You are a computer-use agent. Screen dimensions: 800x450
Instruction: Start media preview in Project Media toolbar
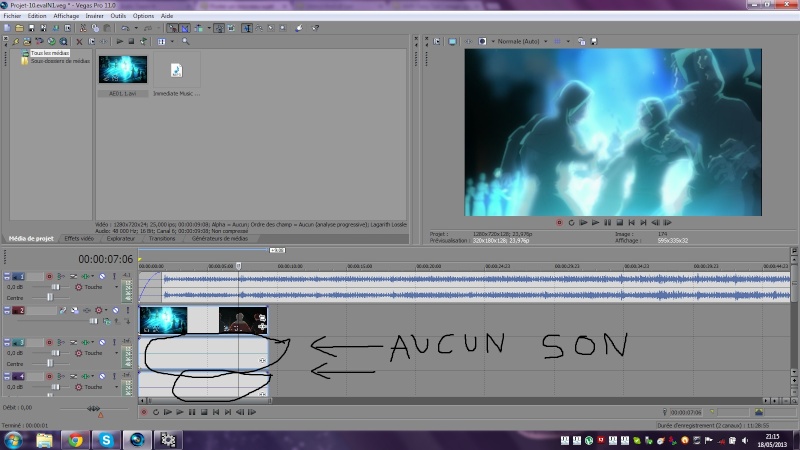[x=119, y=41]
